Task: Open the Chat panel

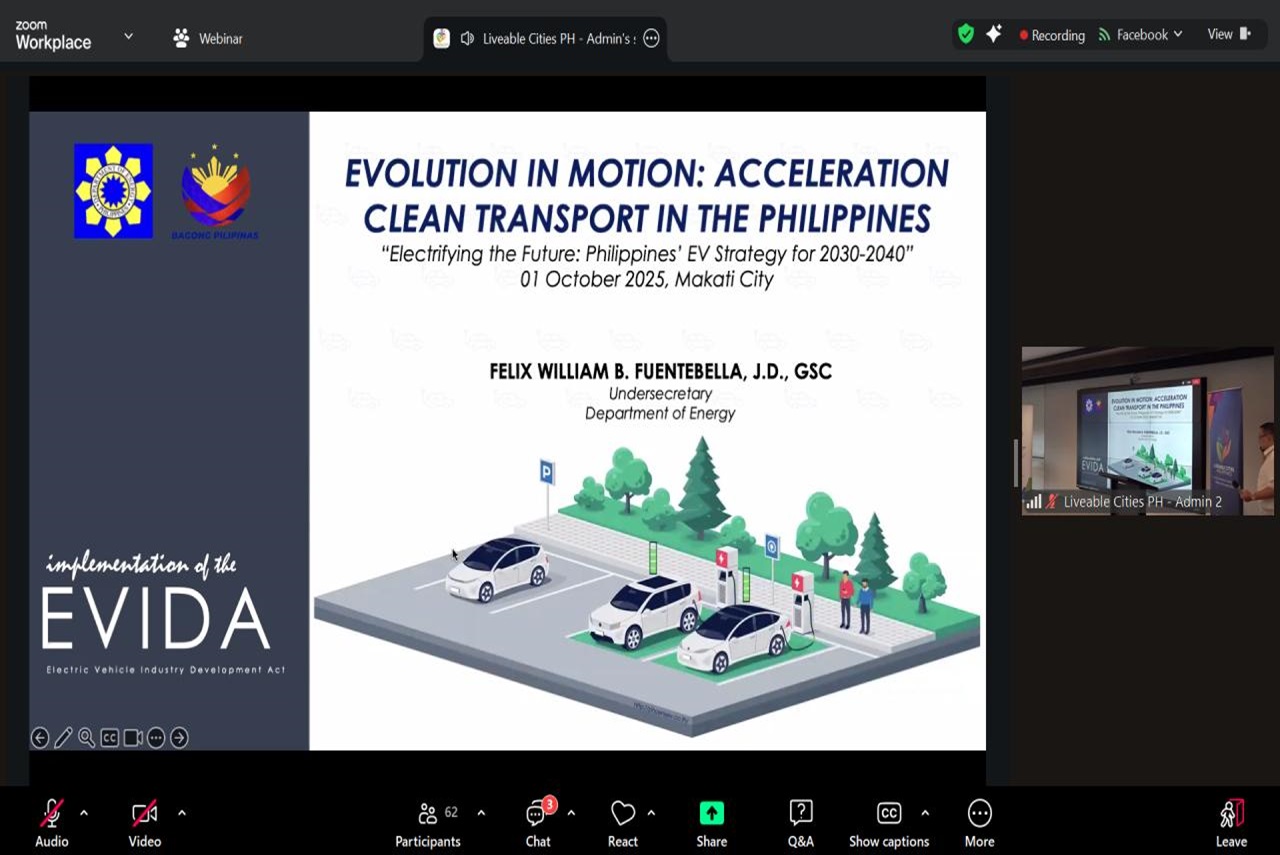Action: tap(538, 824)
